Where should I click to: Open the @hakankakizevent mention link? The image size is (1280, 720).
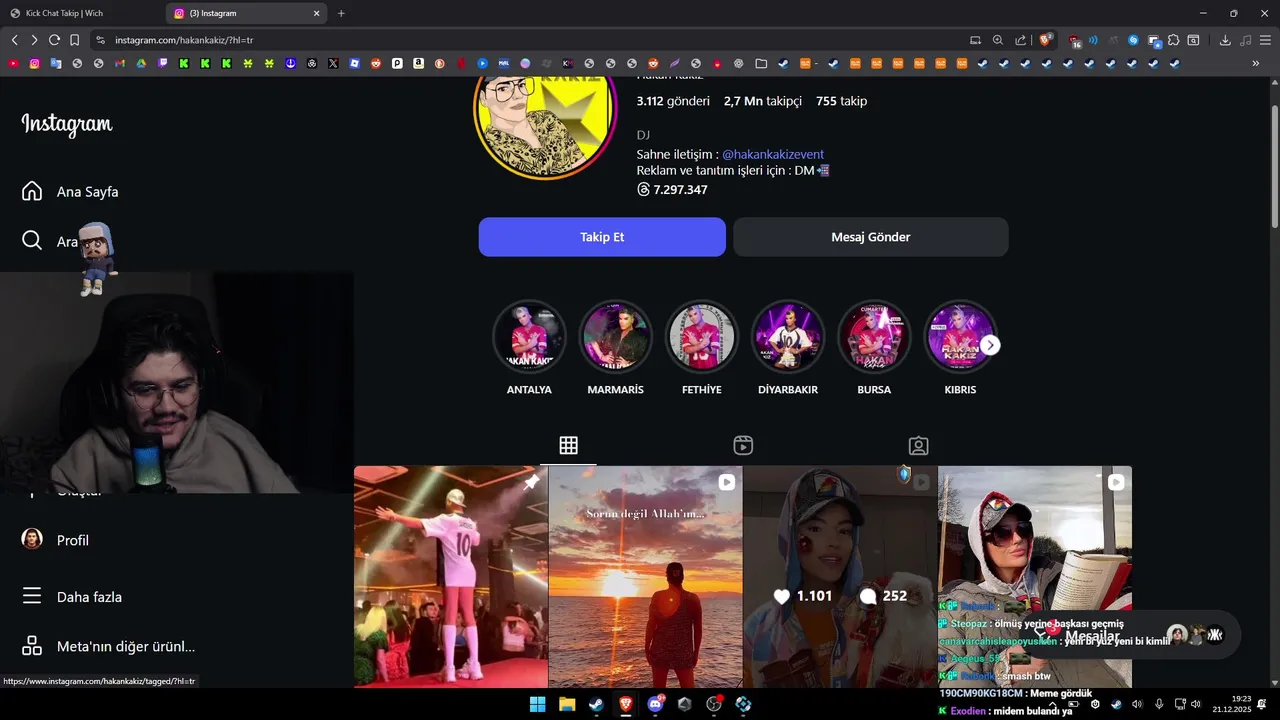pyautogui.click(x=773, y=154)
